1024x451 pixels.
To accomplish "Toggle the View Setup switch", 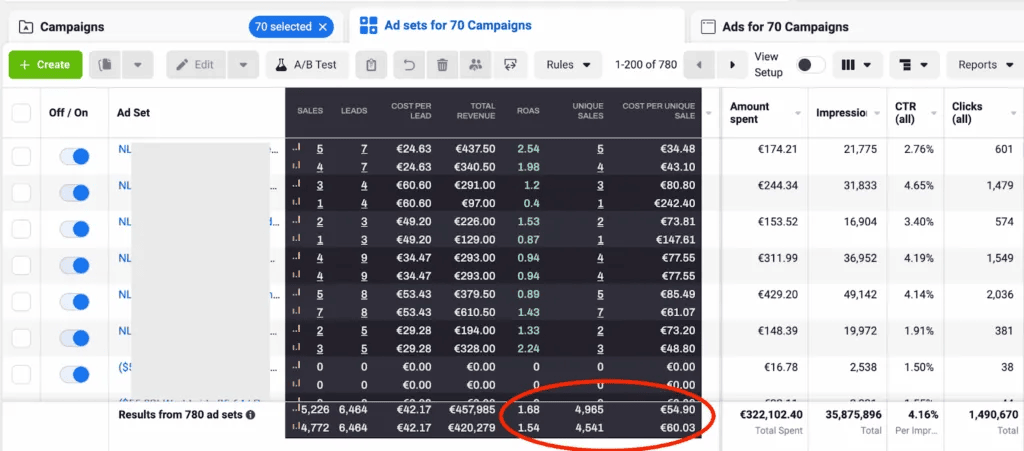I will (x=810, y=65).
